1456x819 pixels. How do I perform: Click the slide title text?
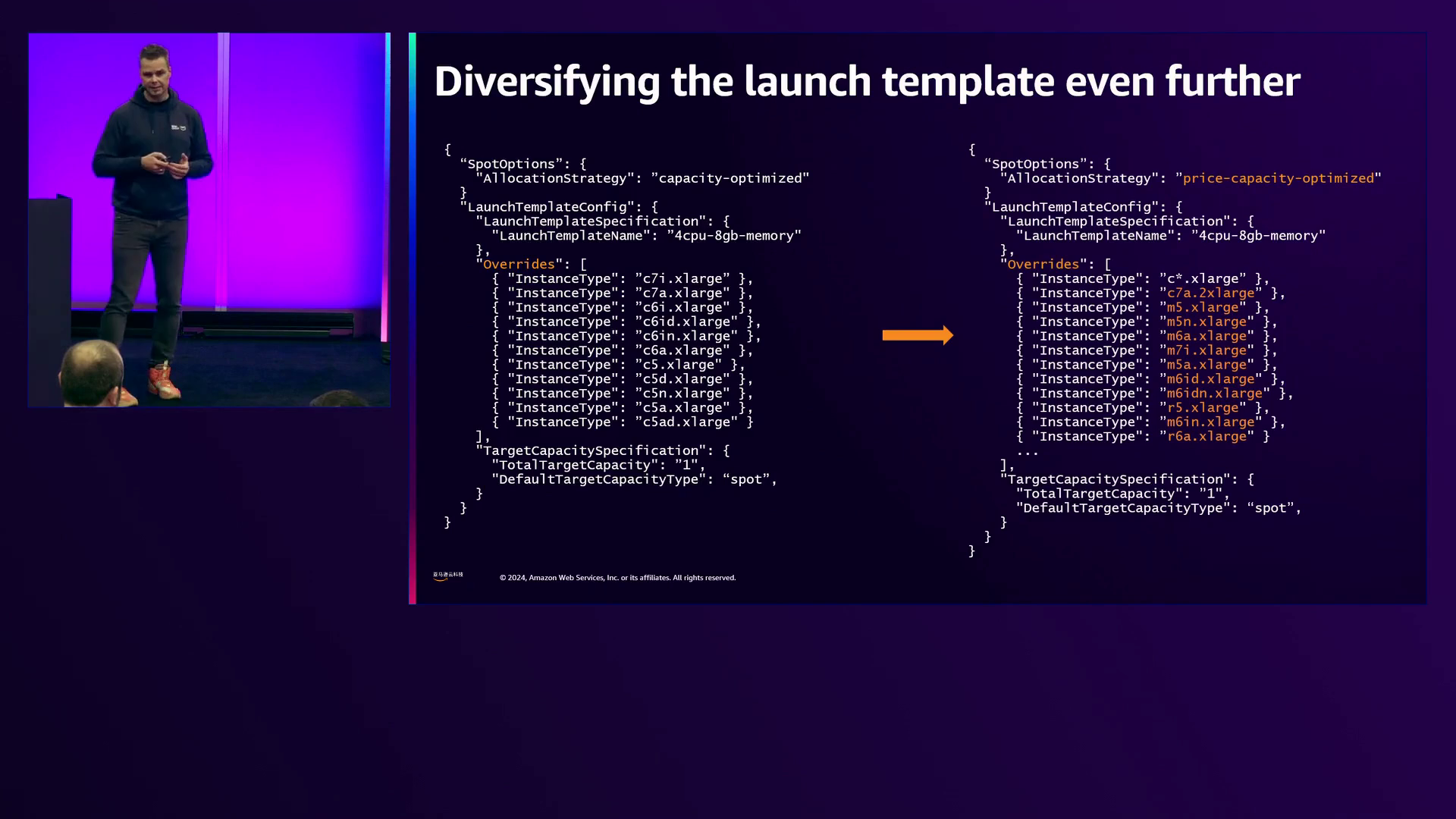coord(867,81)
